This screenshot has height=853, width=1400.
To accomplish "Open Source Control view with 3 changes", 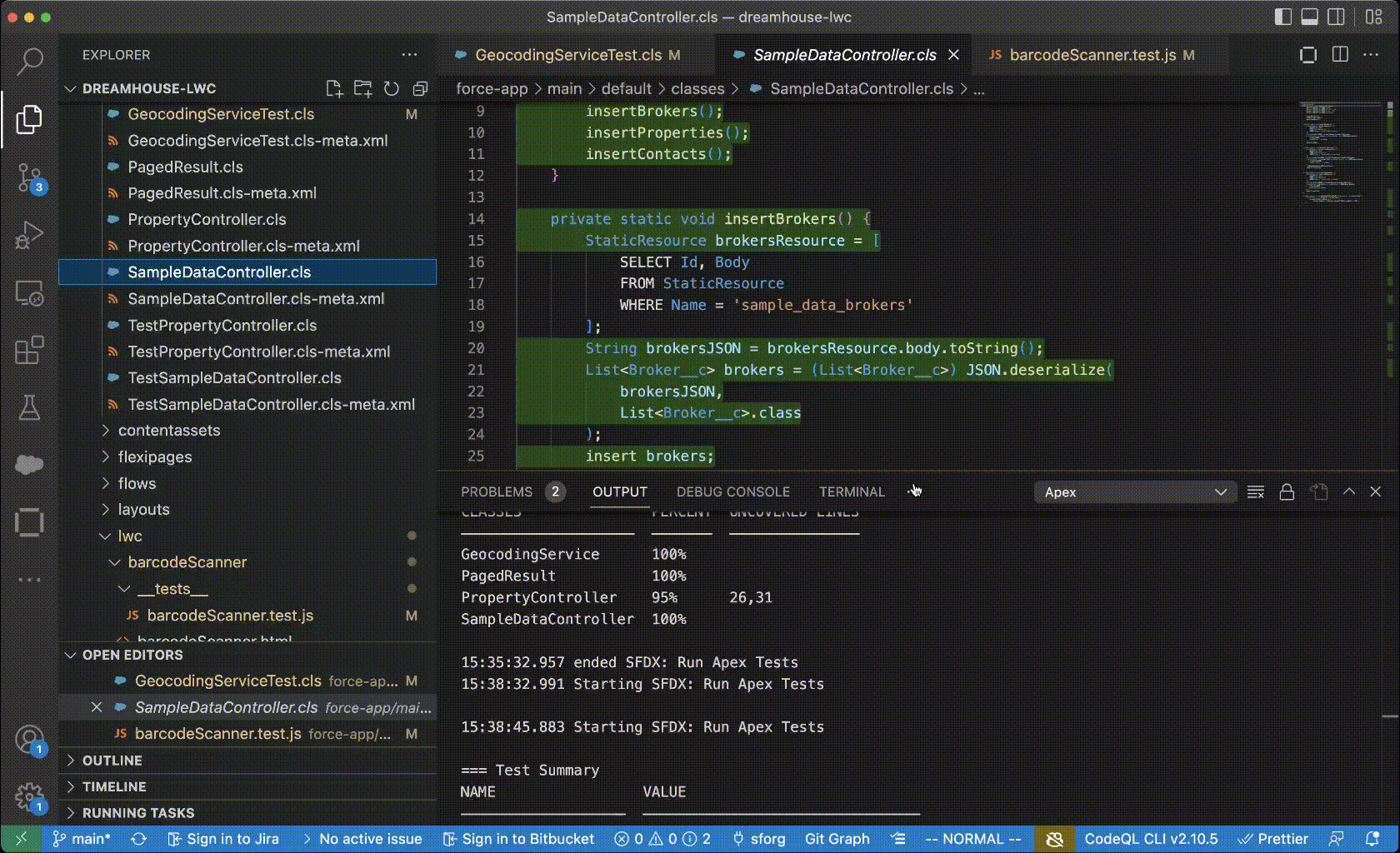I will pos(30,177).
